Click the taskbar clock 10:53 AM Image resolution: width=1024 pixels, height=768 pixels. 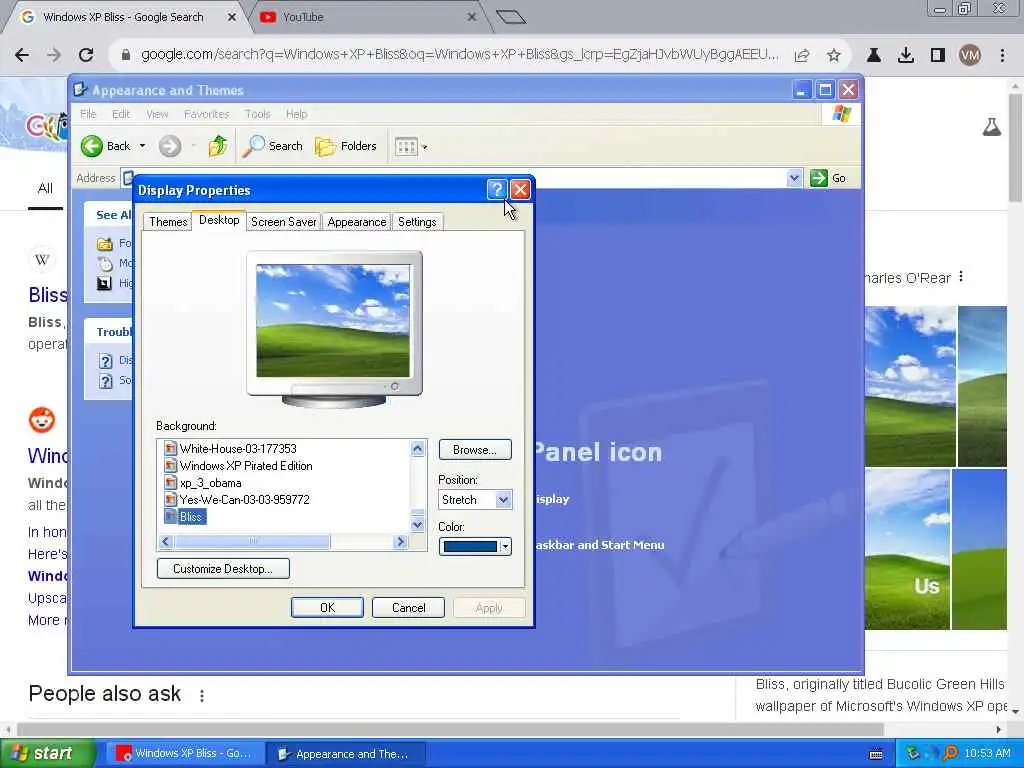point(987,754)
